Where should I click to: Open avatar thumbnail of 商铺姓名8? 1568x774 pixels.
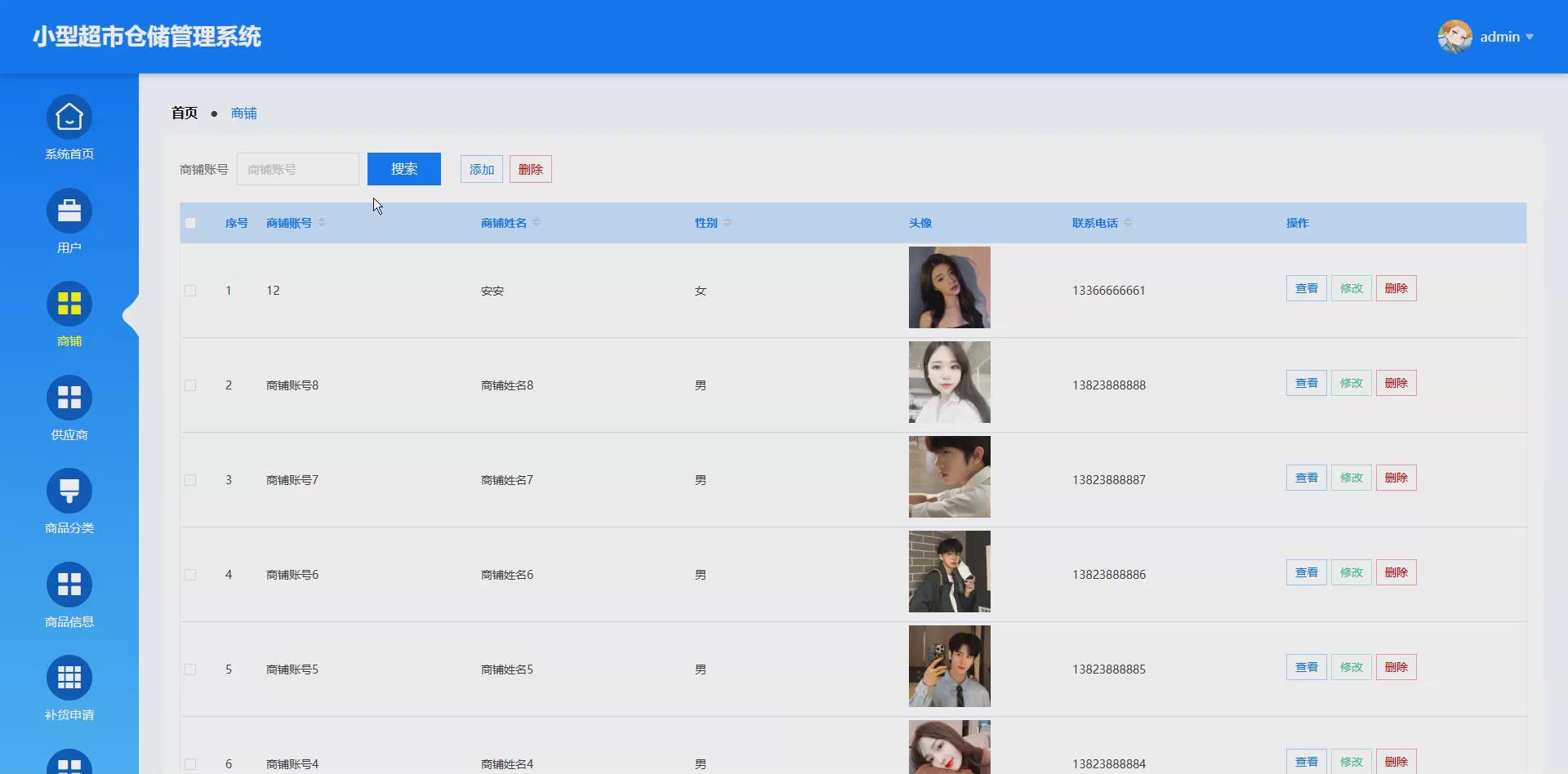pyautogui.click(x=950, y=382)
